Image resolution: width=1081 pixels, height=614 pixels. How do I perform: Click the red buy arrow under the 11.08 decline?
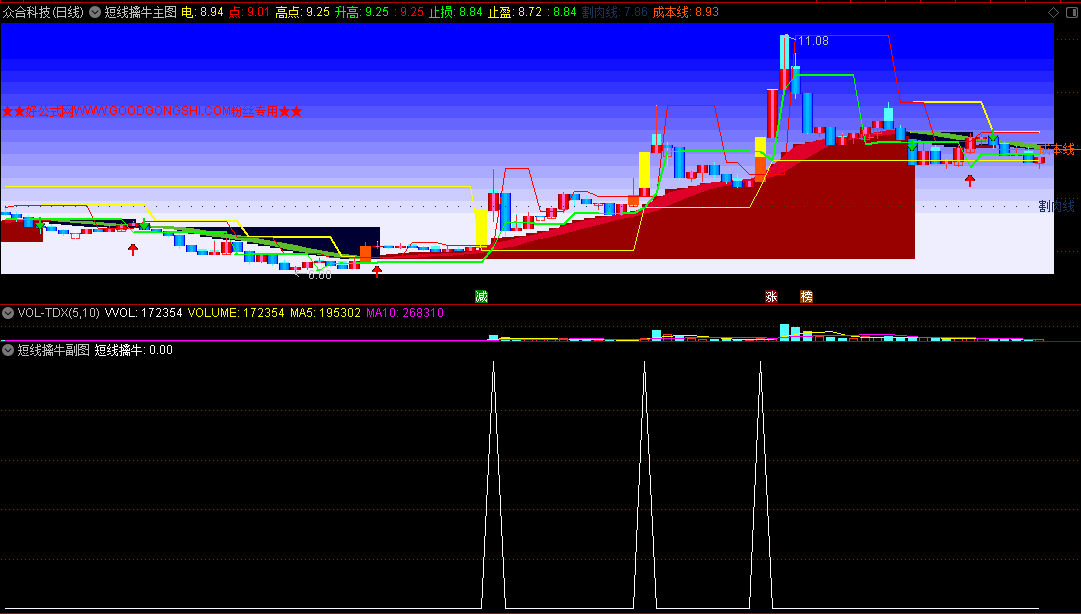(970, 181)
